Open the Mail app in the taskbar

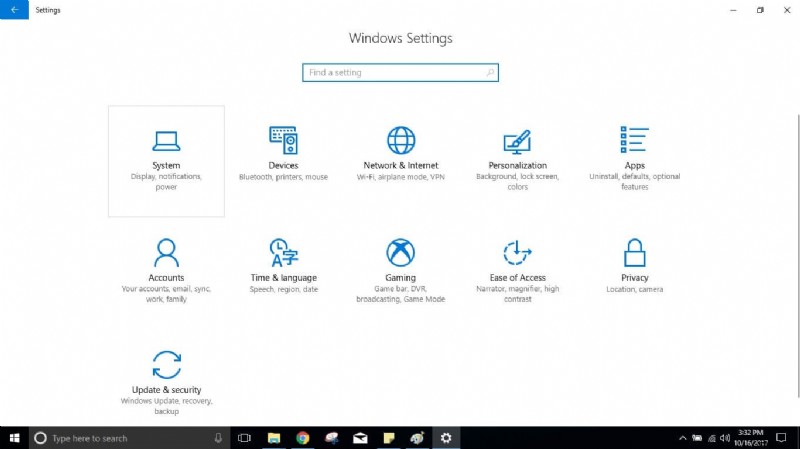pos(360,438)
